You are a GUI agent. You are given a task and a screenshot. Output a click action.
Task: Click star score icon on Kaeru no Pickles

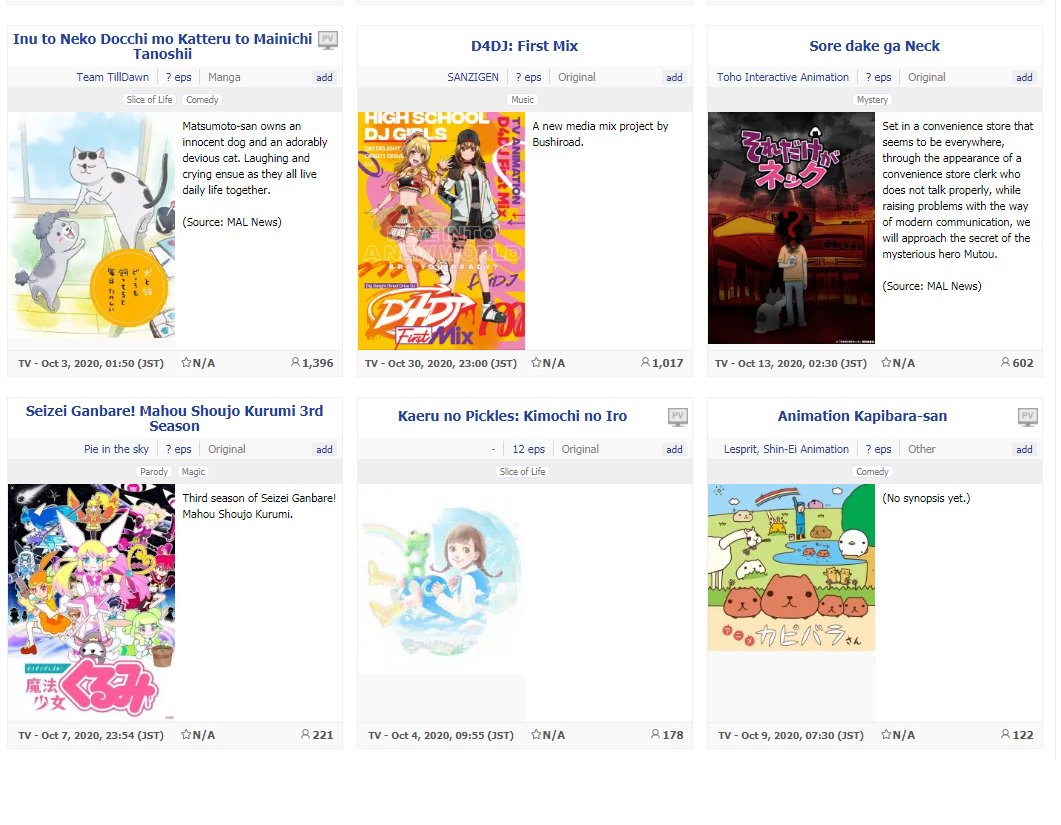pyautogui.click(x=536, y=734)
